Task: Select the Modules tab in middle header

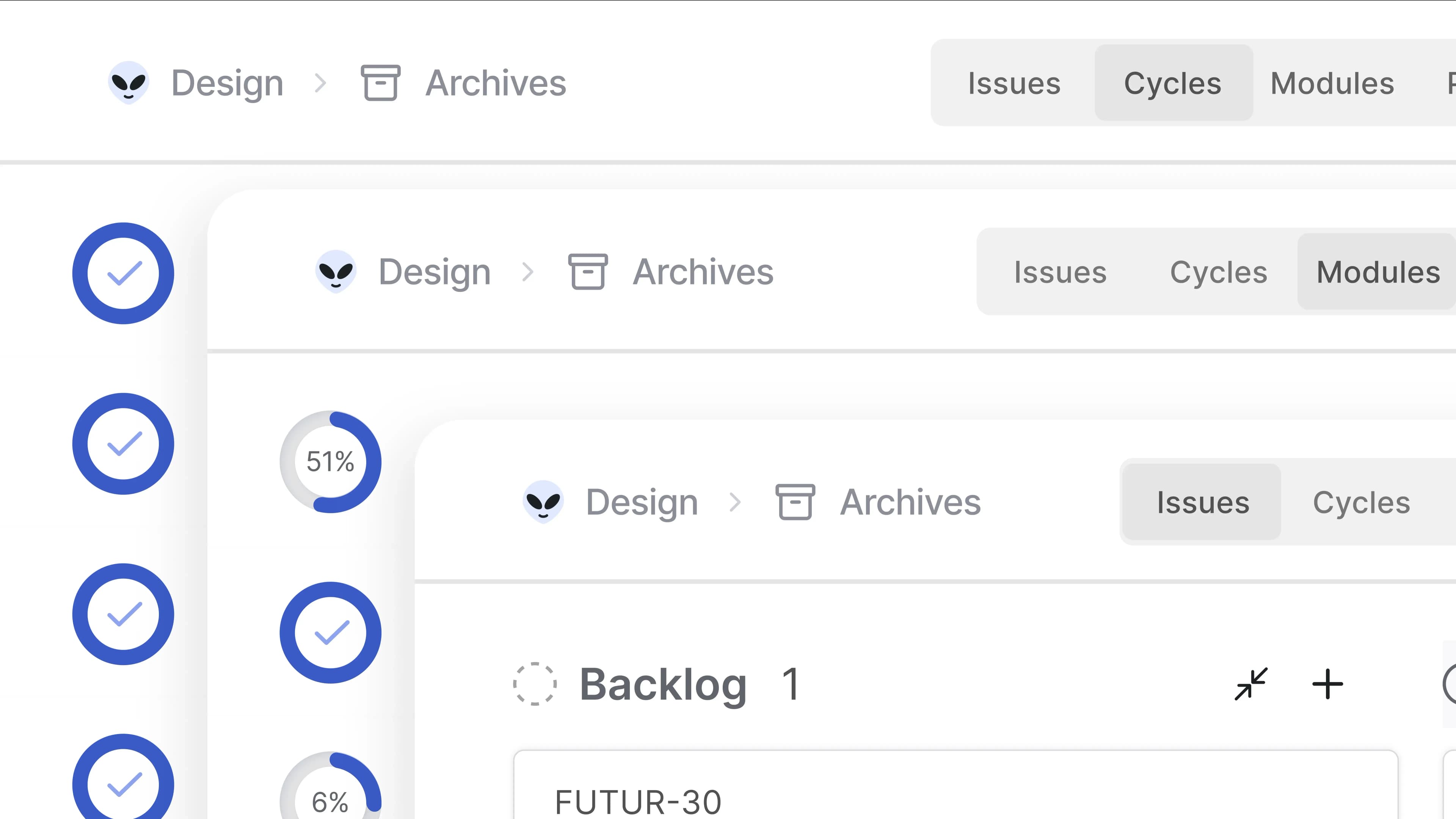Action: [1378, 272]
